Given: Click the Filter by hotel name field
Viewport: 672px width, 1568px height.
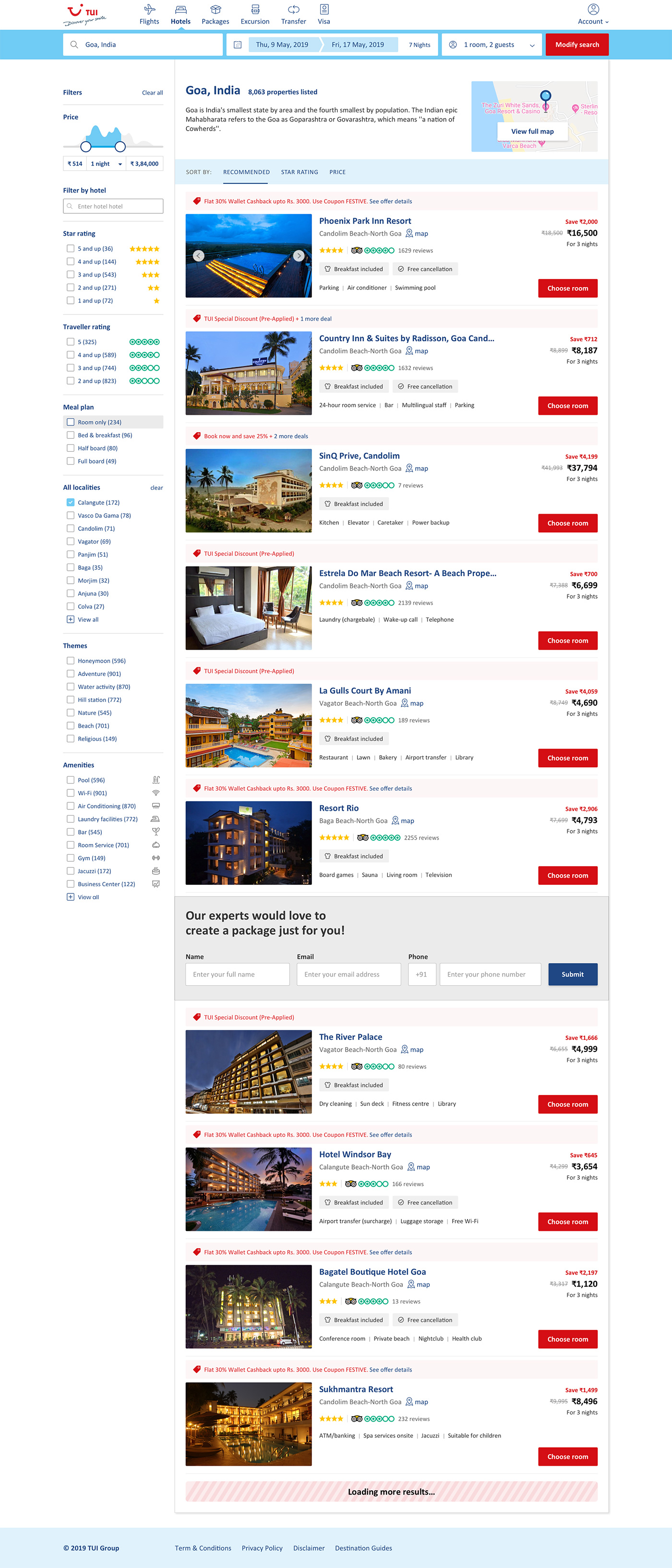Looking at the screenshot, I should click(x=113, y=206).
